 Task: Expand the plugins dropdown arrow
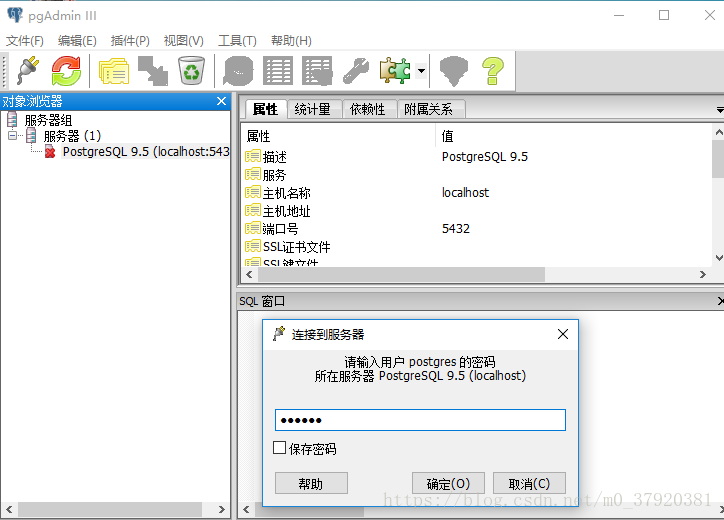[421, 71]
